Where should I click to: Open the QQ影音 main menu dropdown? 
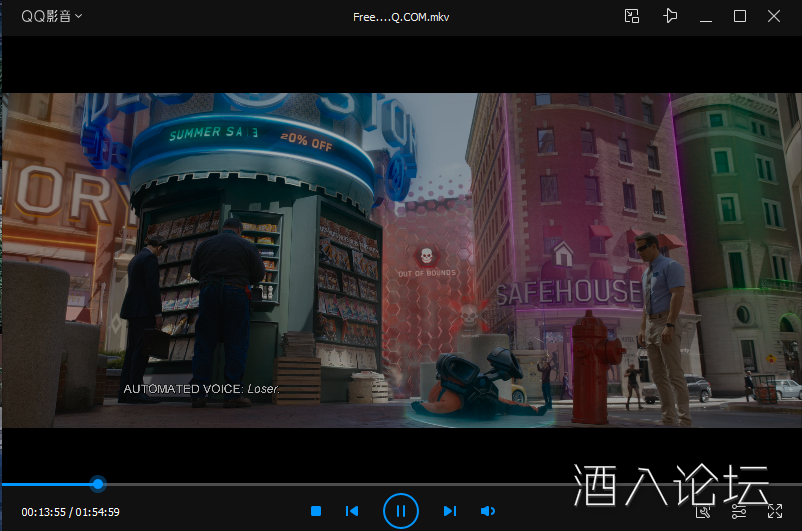tap(51, 16)
